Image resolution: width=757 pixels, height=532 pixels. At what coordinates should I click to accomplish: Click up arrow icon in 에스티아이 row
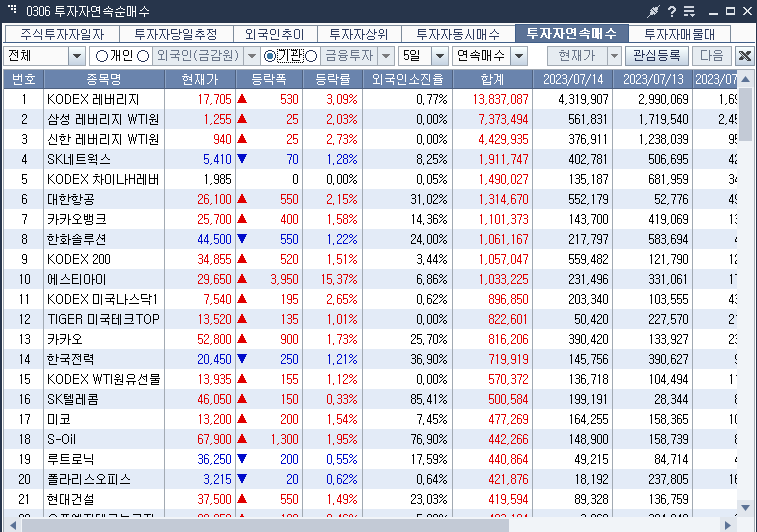click(242, 279)
